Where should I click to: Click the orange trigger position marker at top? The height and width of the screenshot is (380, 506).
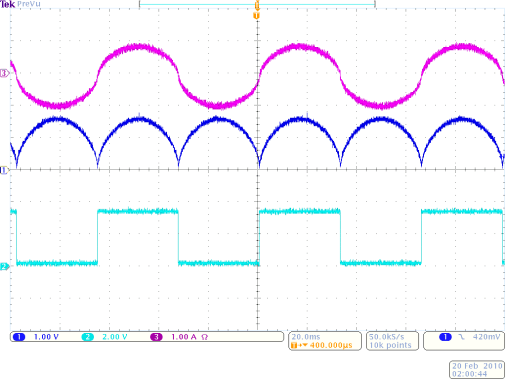click(x=256, y=16)
